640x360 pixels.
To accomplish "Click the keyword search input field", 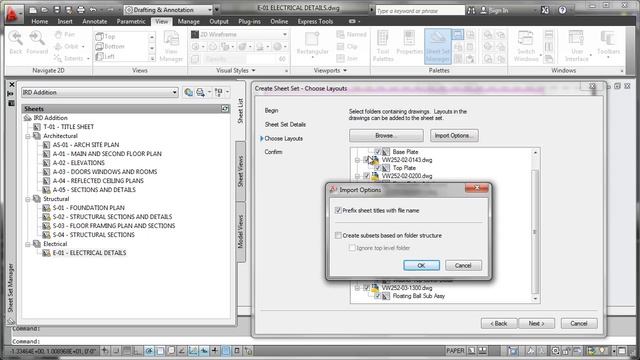I will [x=420, y=11].
